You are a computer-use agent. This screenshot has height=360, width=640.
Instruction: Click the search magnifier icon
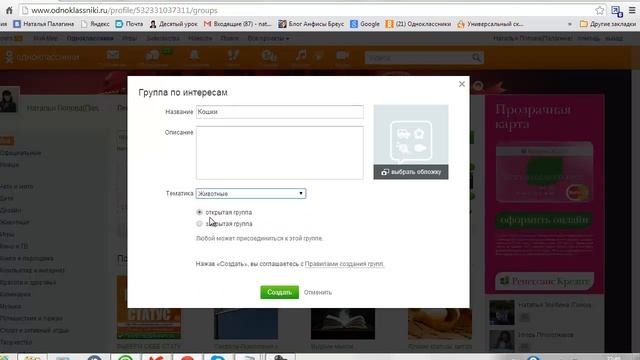coord(476,58)
